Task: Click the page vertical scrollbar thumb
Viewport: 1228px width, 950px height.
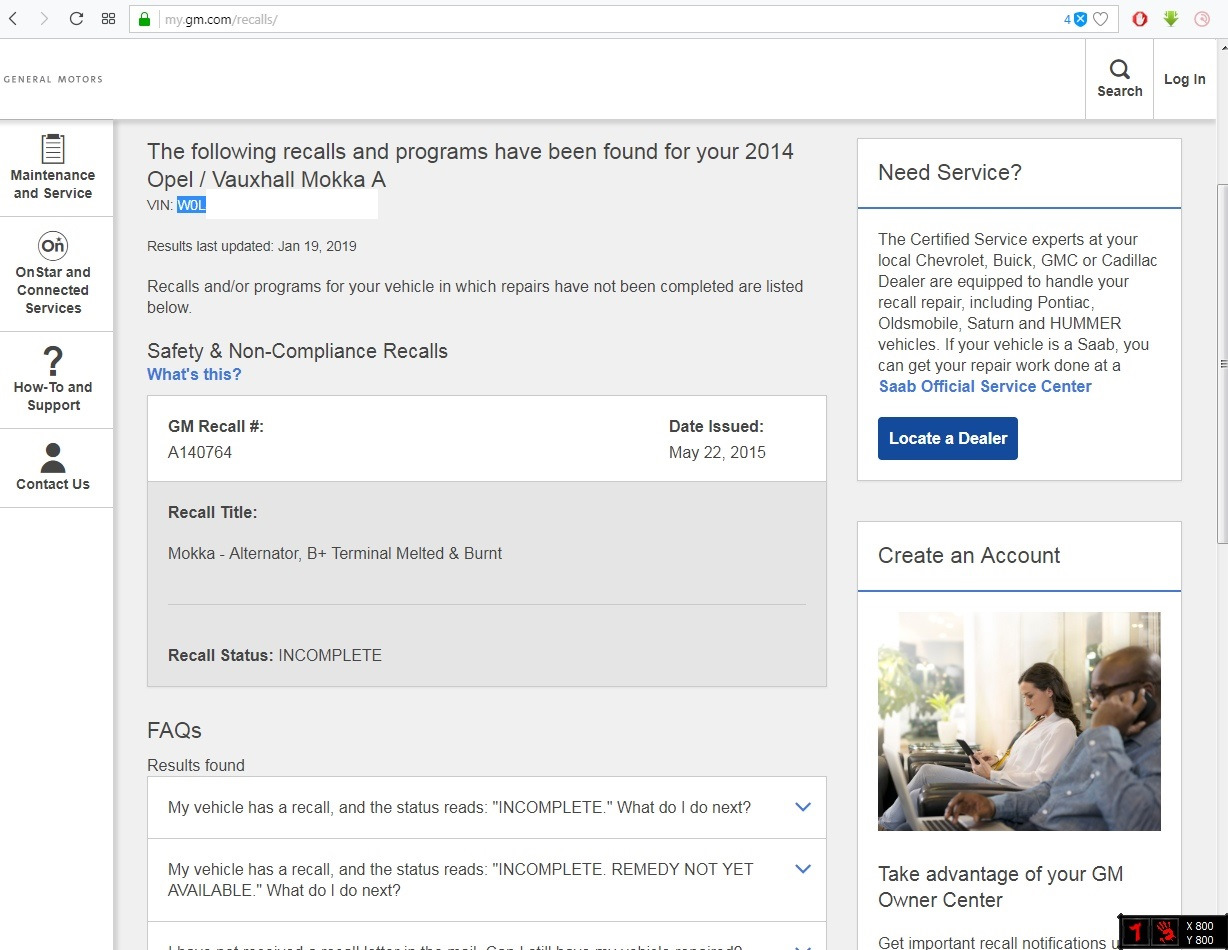Action: [x=1221, y=364]
